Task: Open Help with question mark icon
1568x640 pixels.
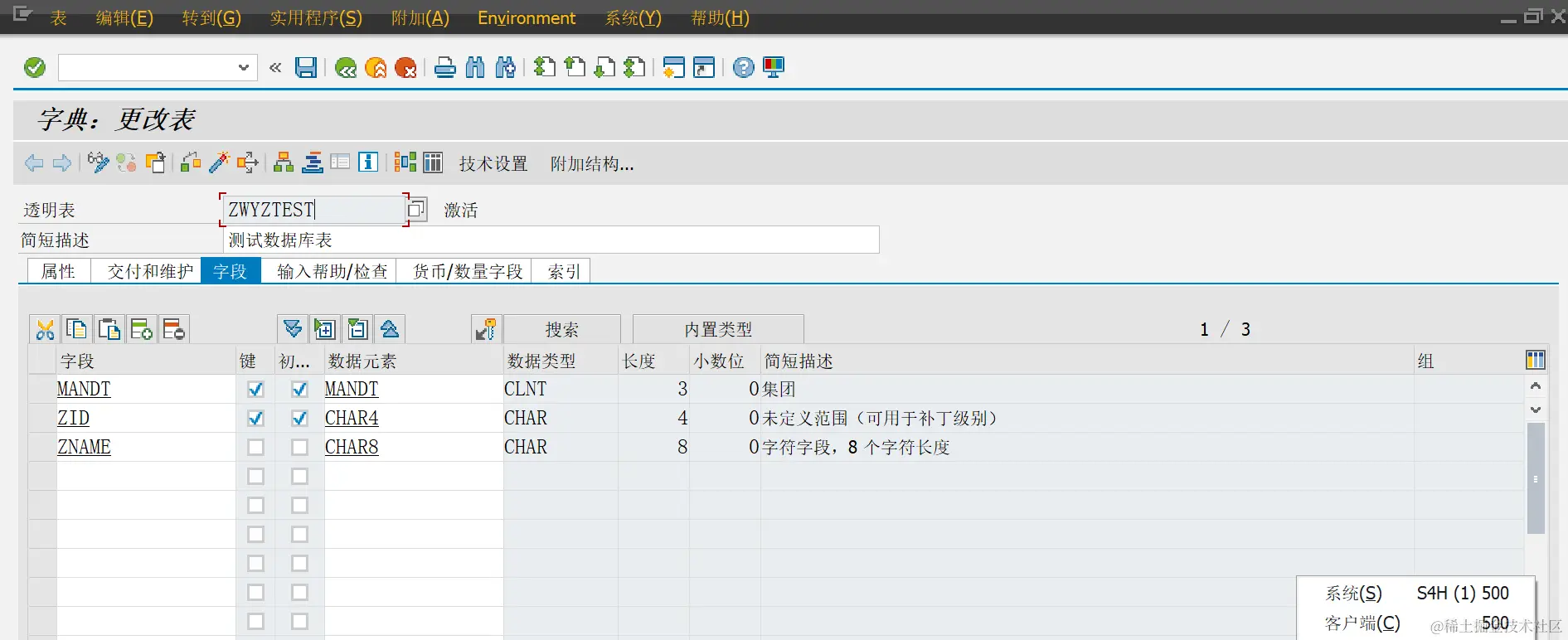Action: (x=744, y=67)
